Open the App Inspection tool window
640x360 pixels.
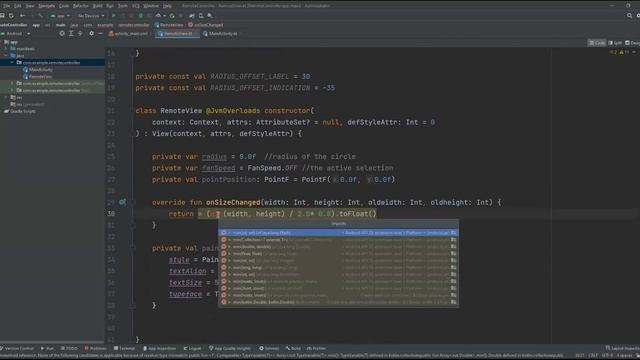tap(160, 348)
